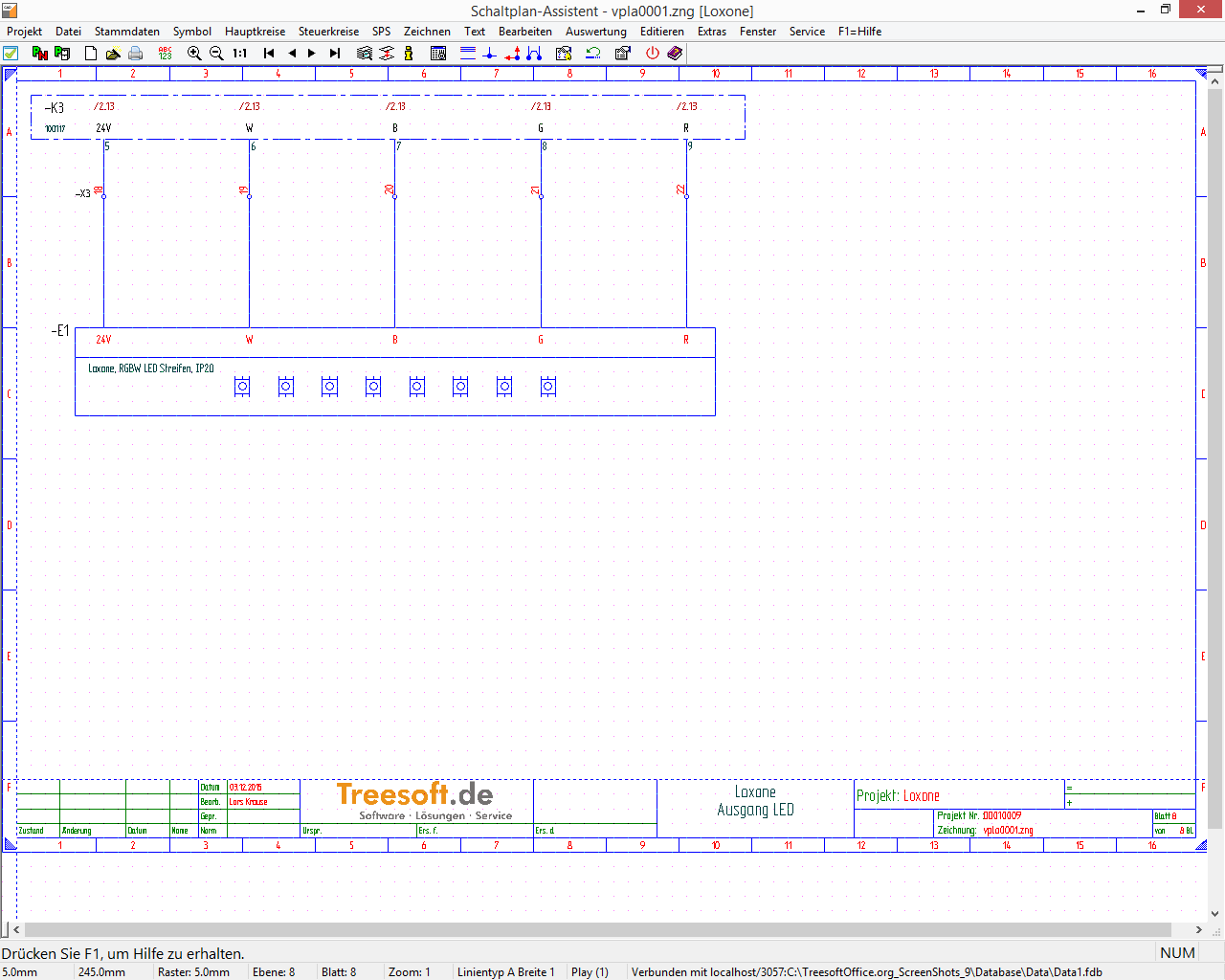Image resolution: width=1225 pixels, height=980 pixels.
Task: Set zoom to 1:1 scale
Action: (240, 54)
